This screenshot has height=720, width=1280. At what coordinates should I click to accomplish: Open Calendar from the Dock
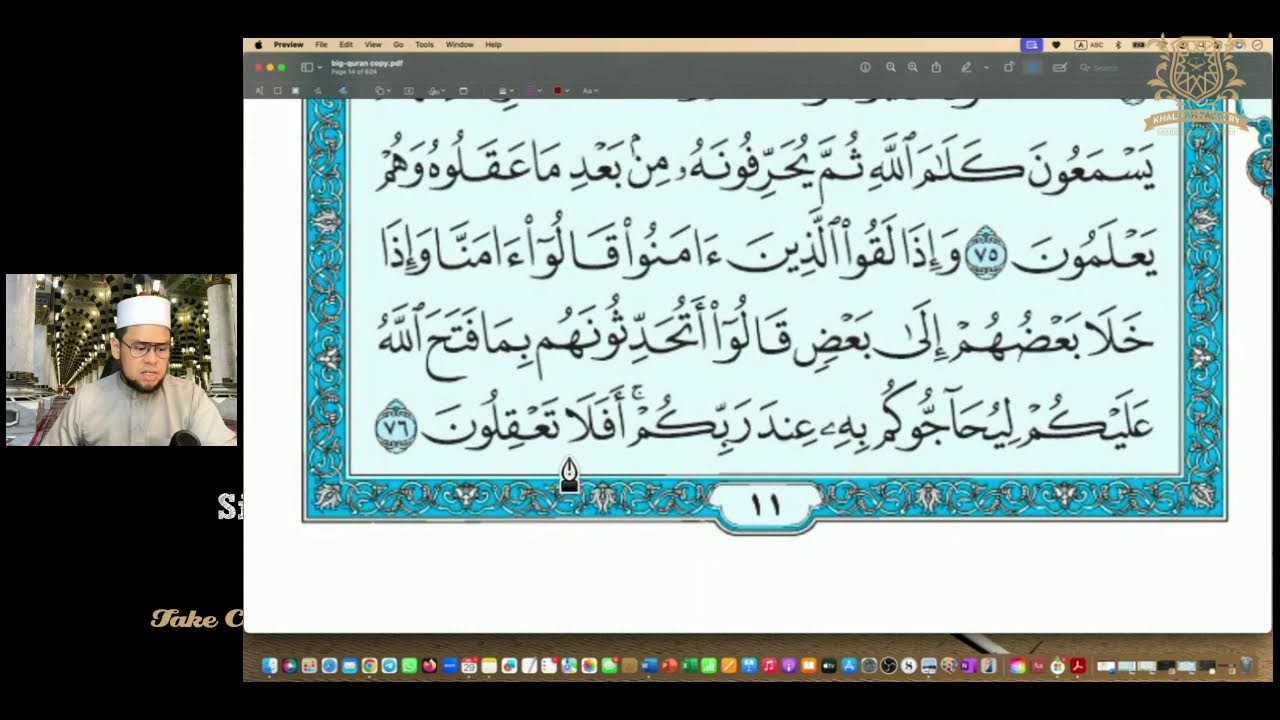click(x=469, y=666)
